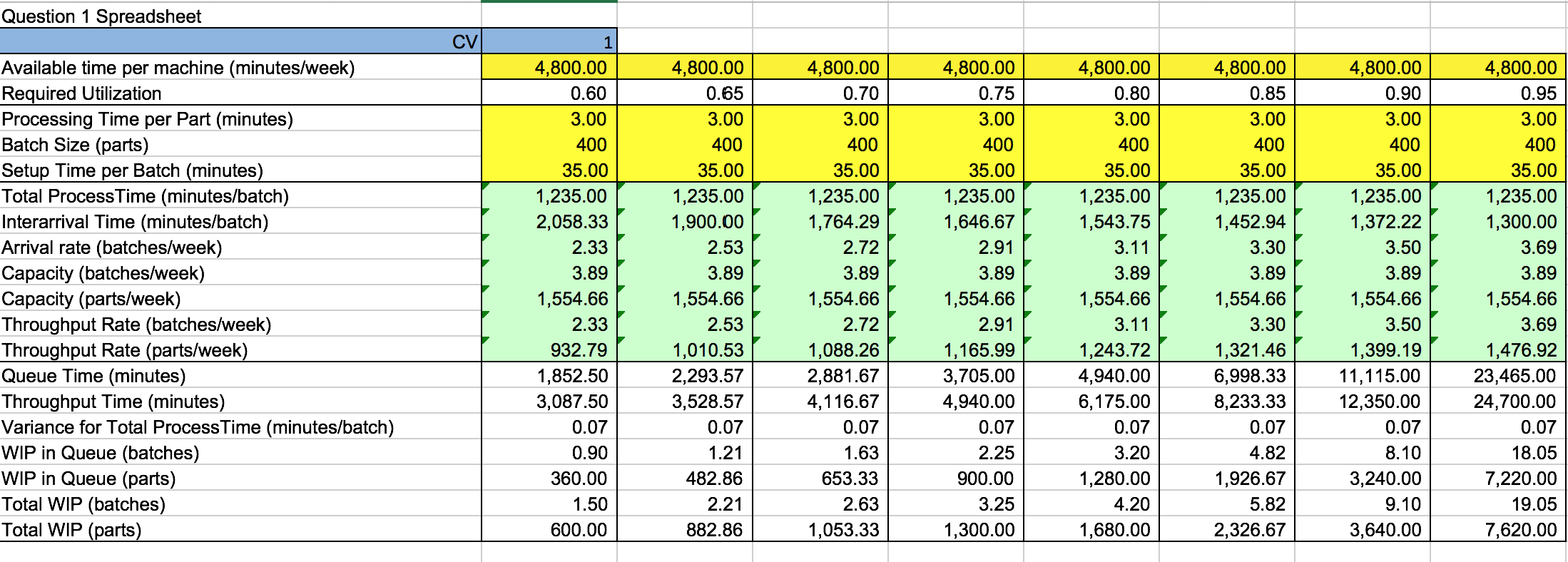Click Total WIP value 7,620.00
The image size is (1568, 562).
click(1521, 530)
